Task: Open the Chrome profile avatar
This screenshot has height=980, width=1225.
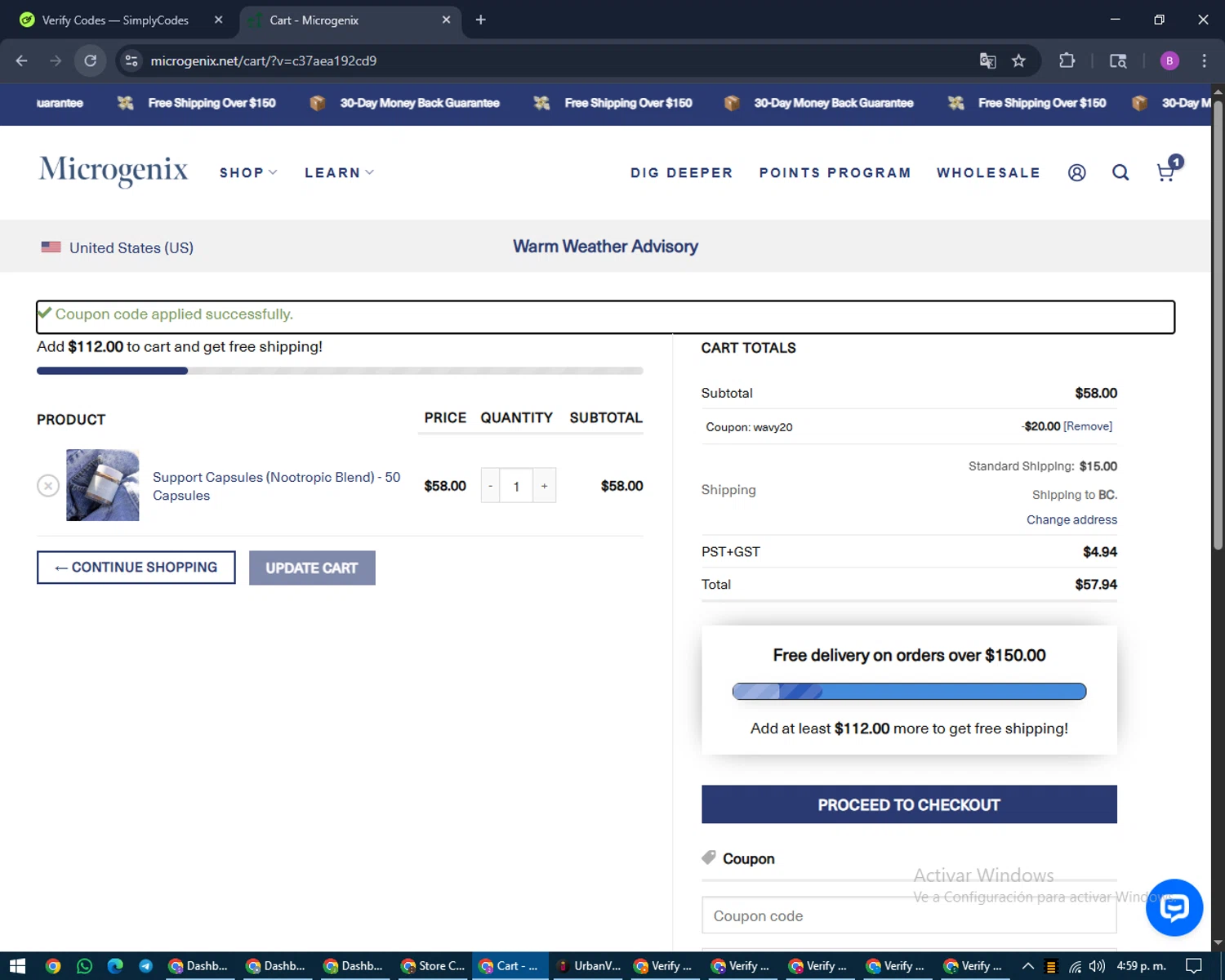Action: [x=1169, y=60]
